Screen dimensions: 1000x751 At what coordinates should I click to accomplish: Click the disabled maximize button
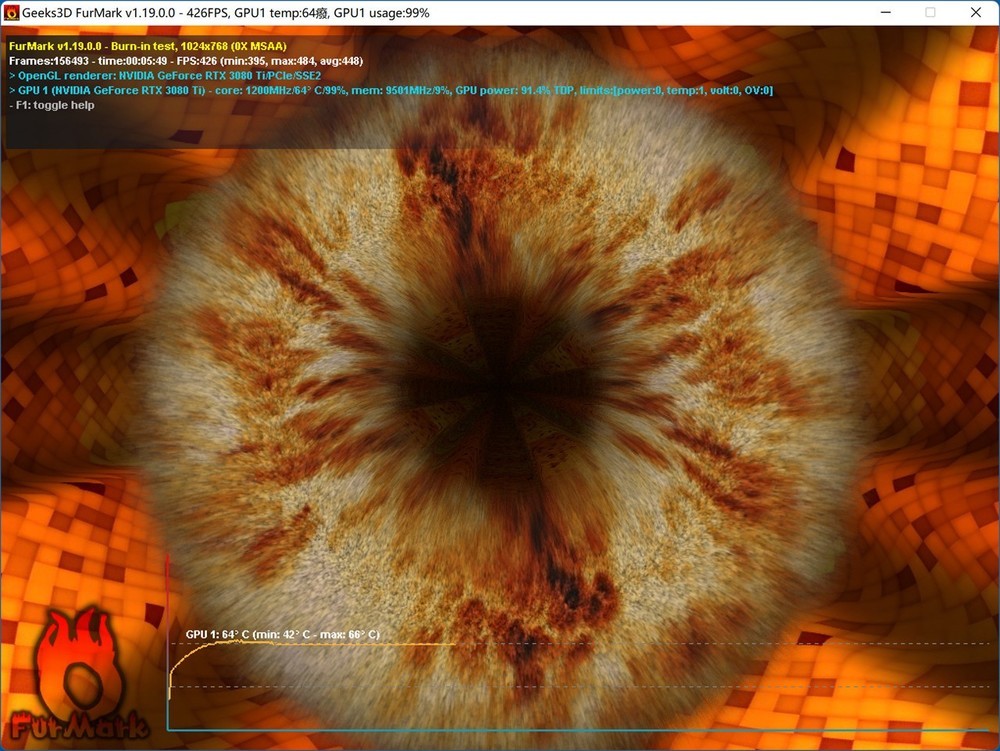(x=930, y=12)
